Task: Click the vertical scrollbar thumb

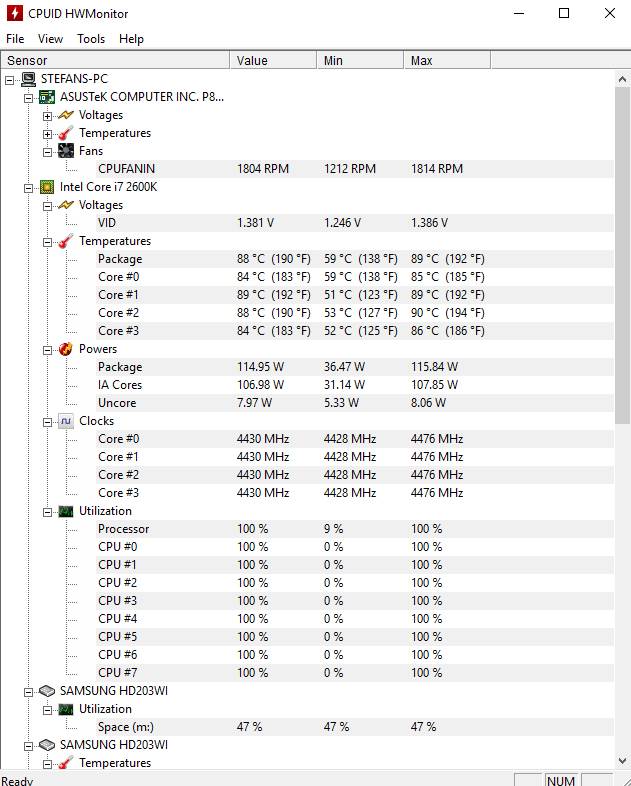Action: 622,250
